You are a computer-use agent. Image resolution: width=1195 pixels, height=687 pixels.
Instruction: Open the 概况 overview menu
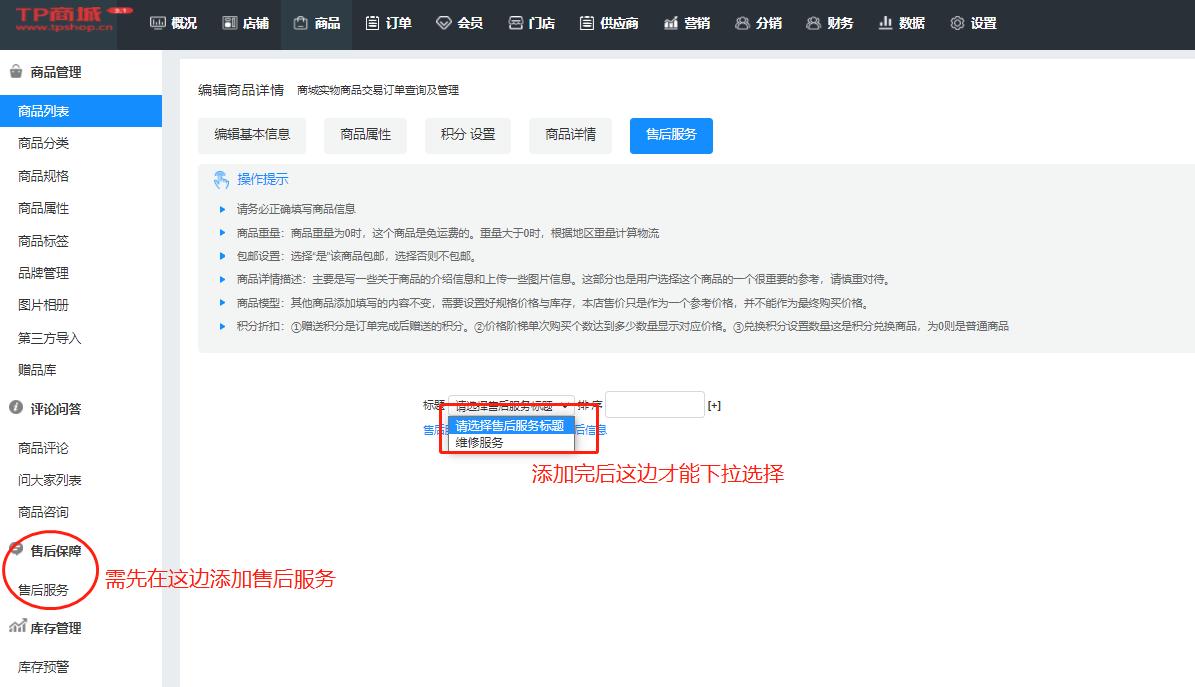point(173,23)
